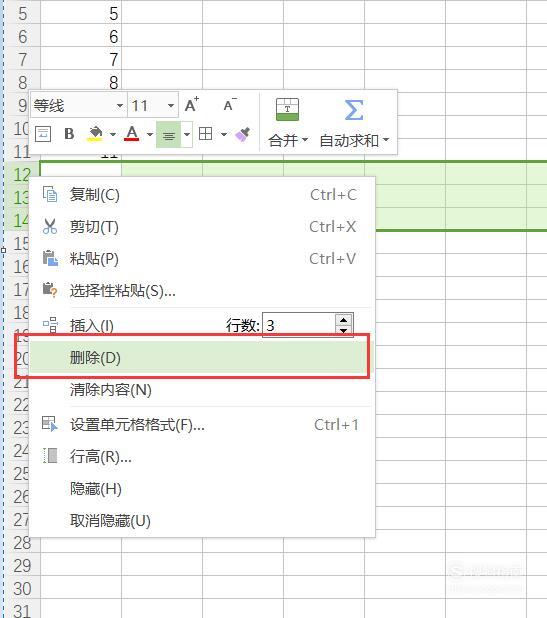This screenshot has width=547, height=618.
Task: Decrease row count with down stepper
Action: tap(344, 331)
